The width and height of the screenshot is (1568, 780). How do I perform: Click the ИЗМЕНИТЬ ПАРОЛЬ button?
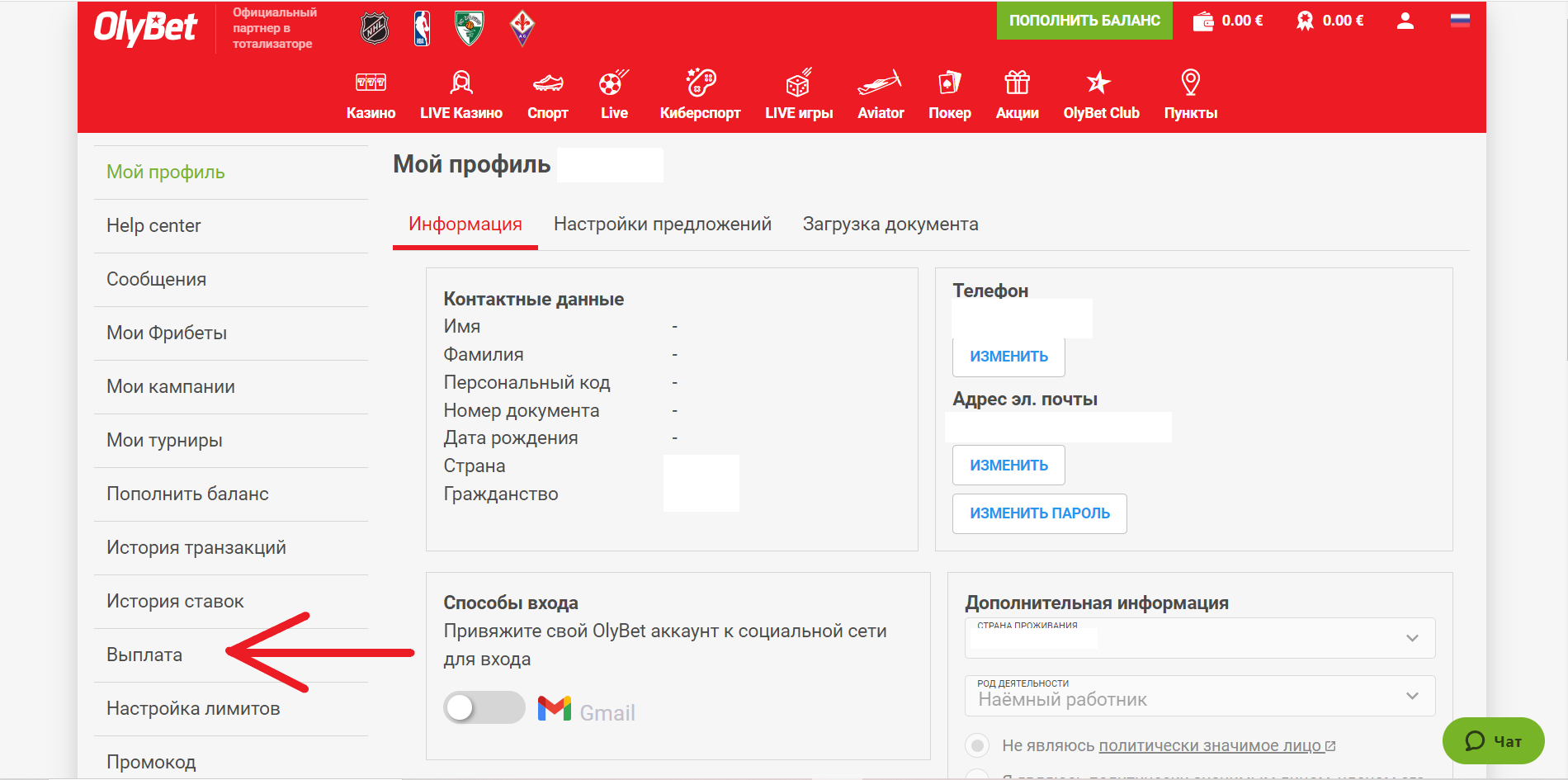[x=1040, y=513]
